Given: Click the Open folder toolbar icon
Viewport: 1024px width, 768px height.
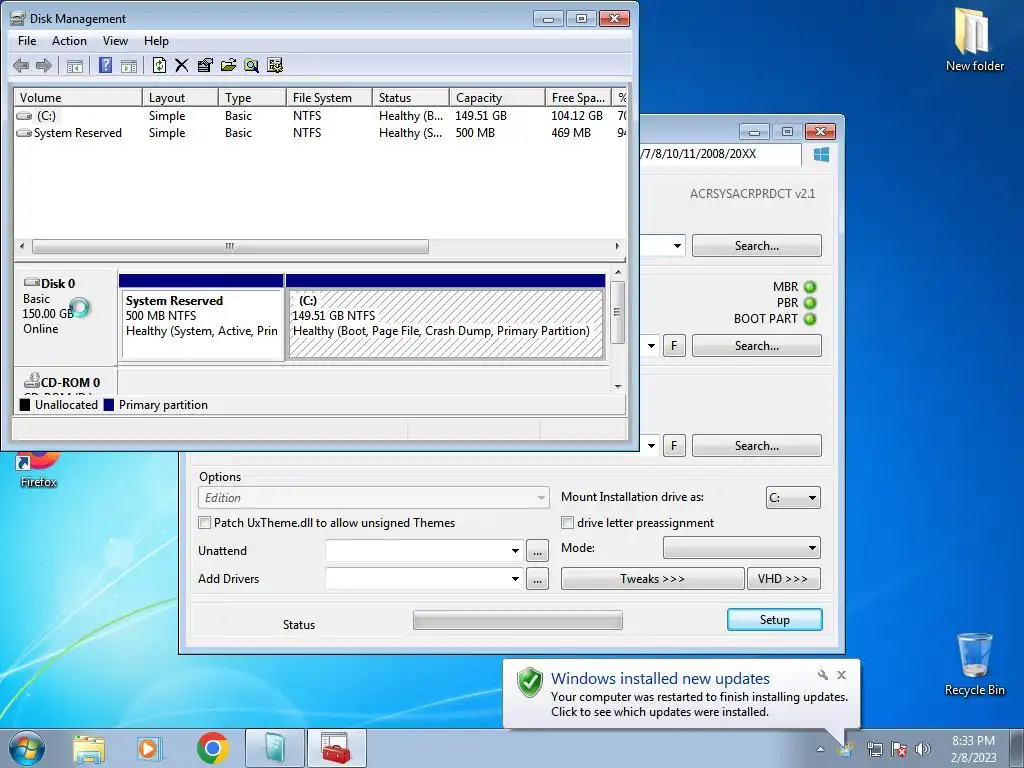Looking at the screenshot, I should pyautogui.click(x=228, y=65).
